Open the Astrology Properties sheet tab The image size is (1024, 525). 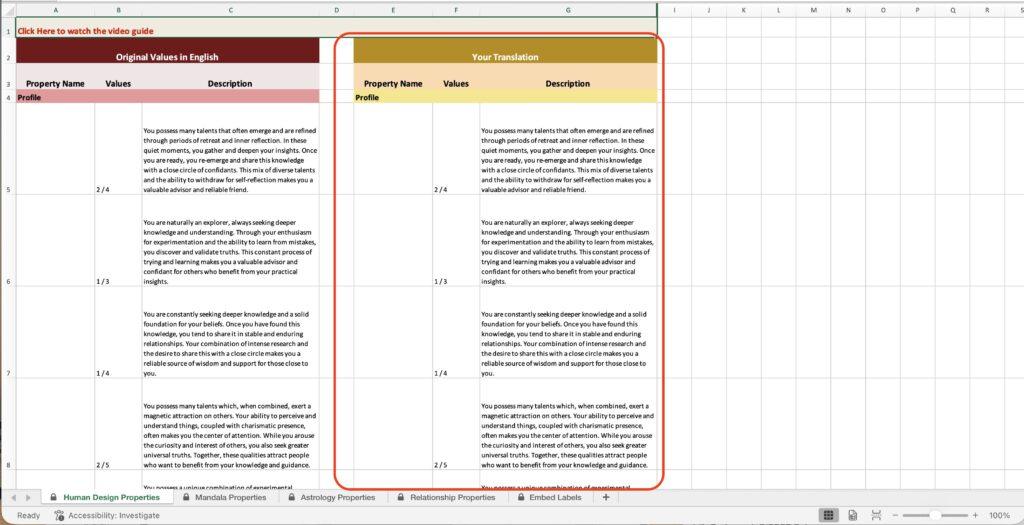click(x=338, y=497)
